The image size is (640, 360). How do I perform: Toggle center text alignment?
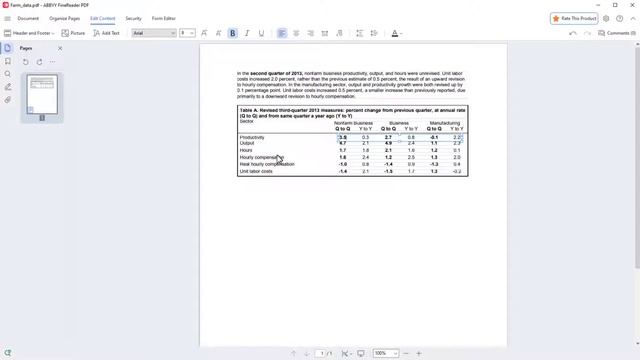point(296,33)
